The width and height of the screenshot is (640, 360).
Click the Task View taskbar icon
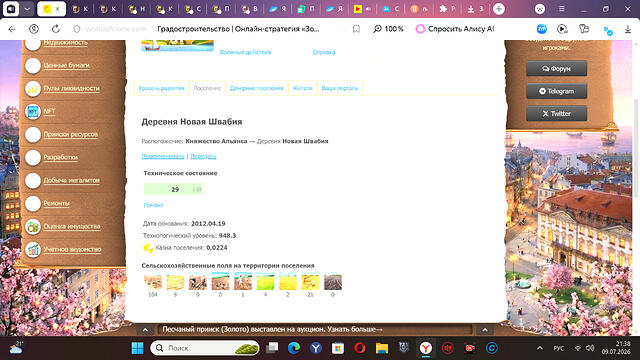click(x=272, y=348)
